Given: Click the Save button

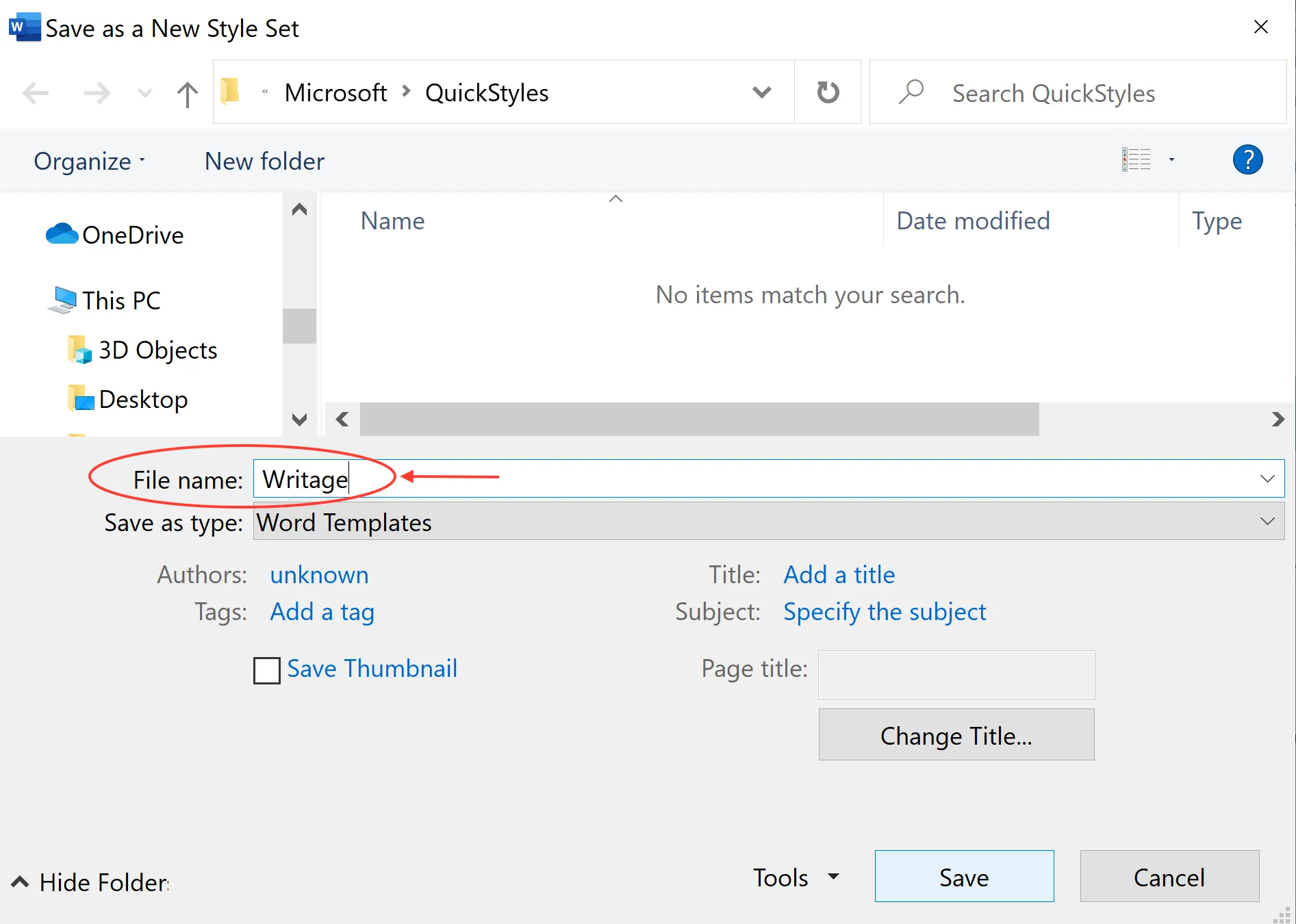Looking at the screenshot, I should pos(964,877).
